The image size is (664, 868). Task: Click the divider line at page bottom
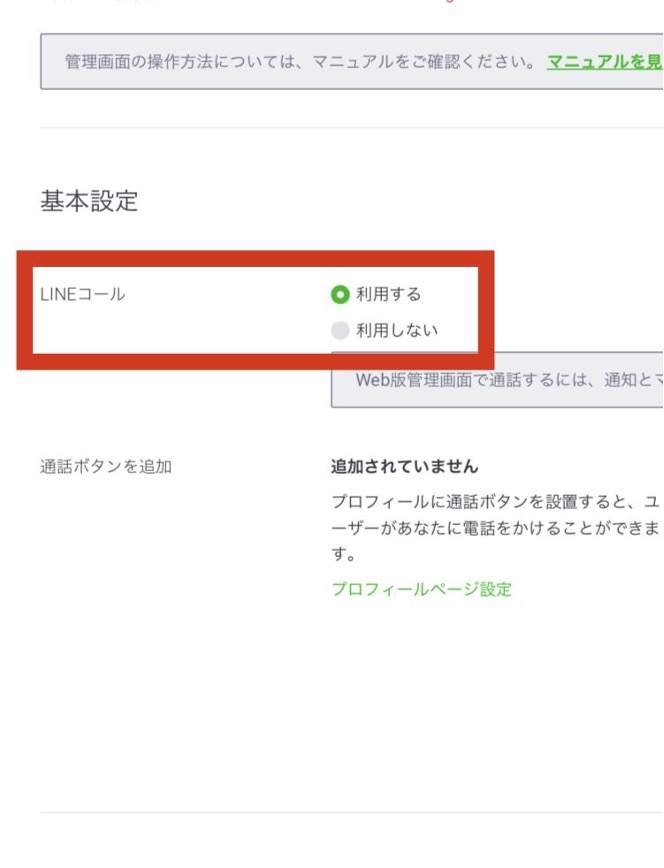(350, 813)
